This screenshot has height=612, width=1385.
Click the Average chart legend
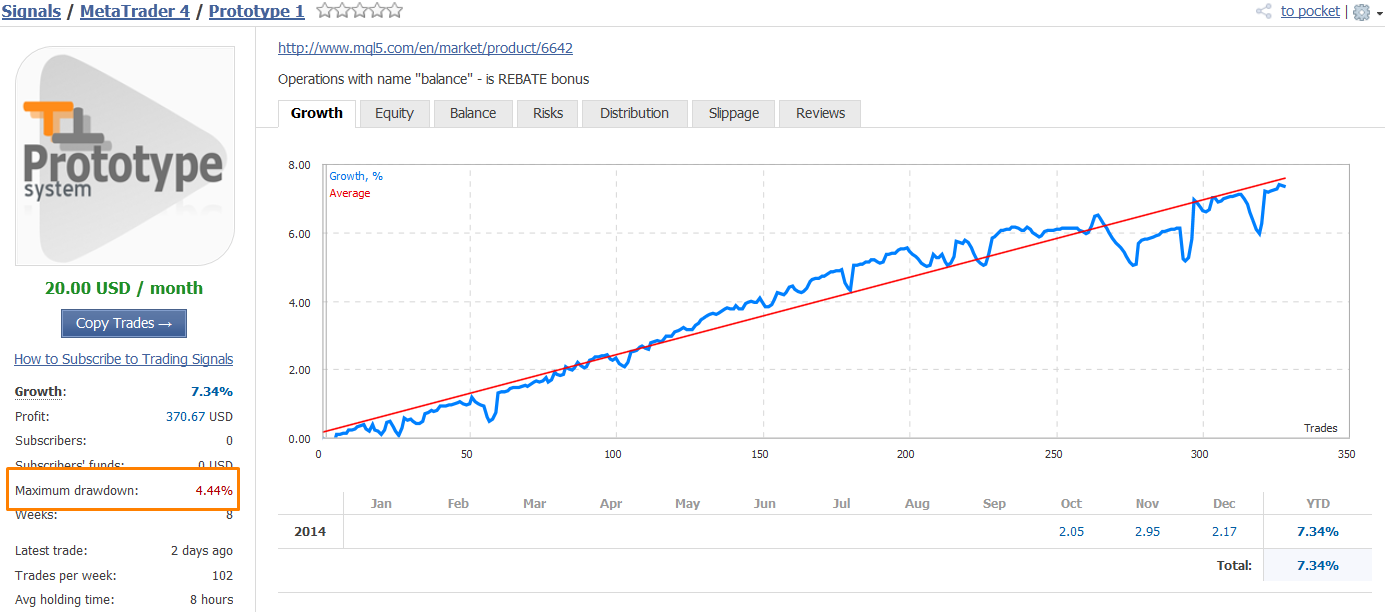pyautogui.click(x=350, y=193)
